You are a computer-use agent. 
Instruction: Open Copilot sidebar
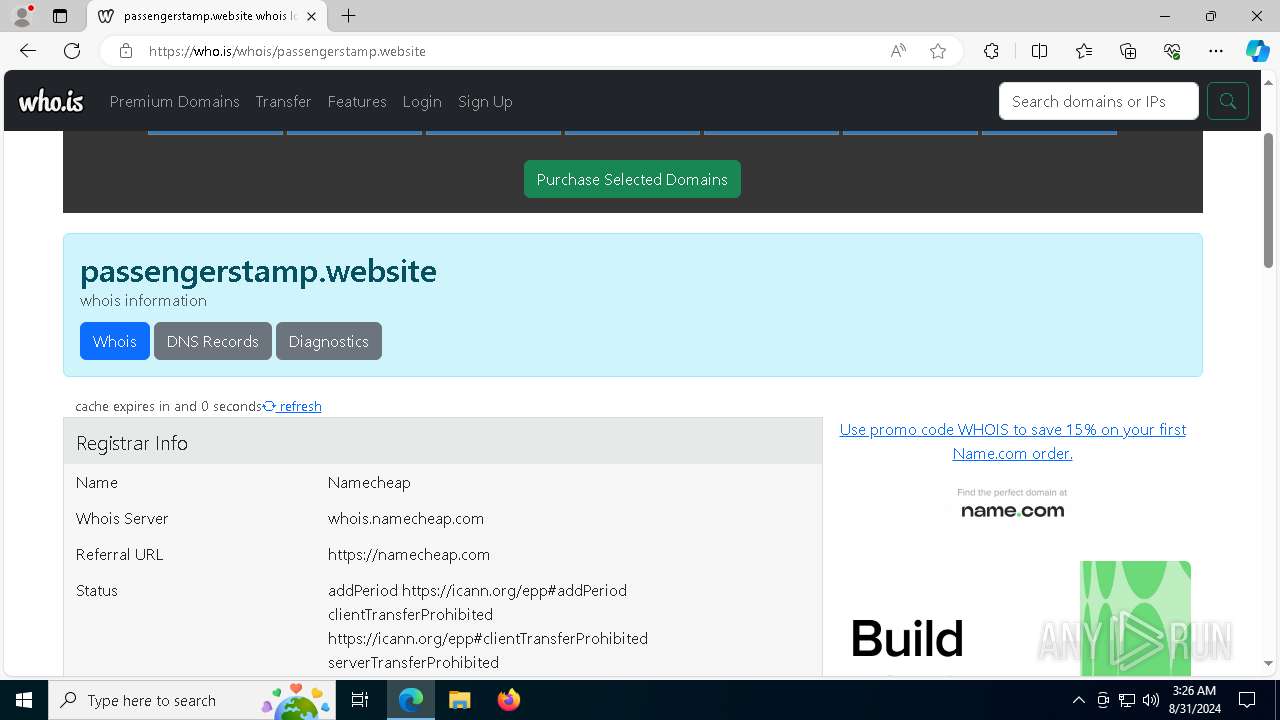(x=1257, y=51)
